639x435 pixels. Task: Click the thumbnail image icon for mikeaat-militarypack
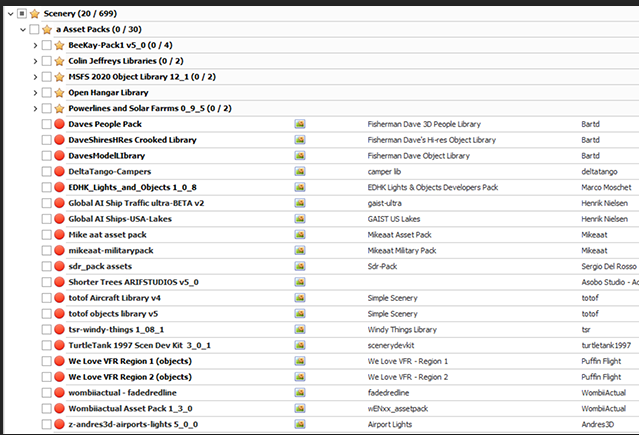[x=300, y=251]
